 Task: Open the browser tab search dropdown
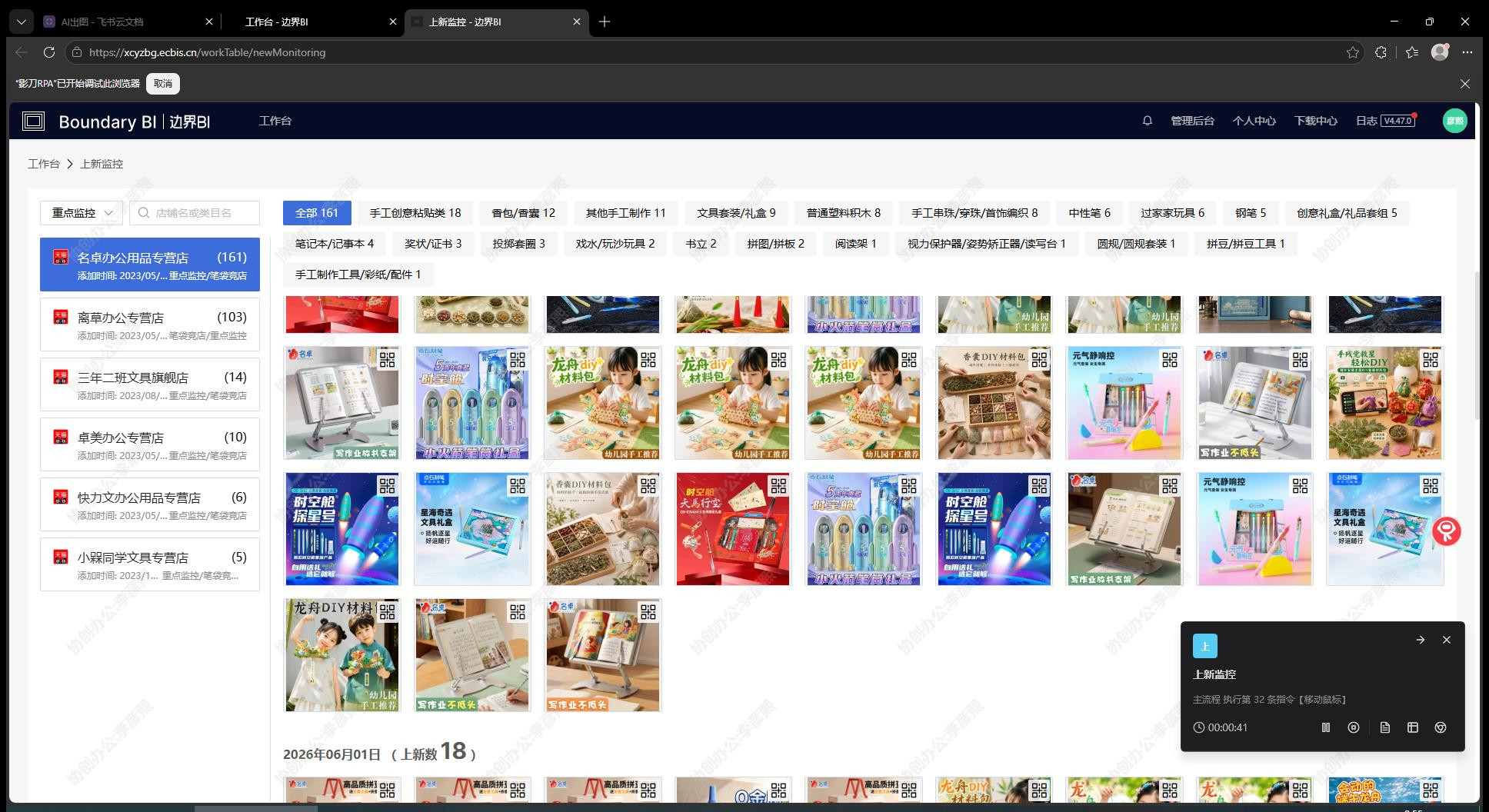click(22, 22)
